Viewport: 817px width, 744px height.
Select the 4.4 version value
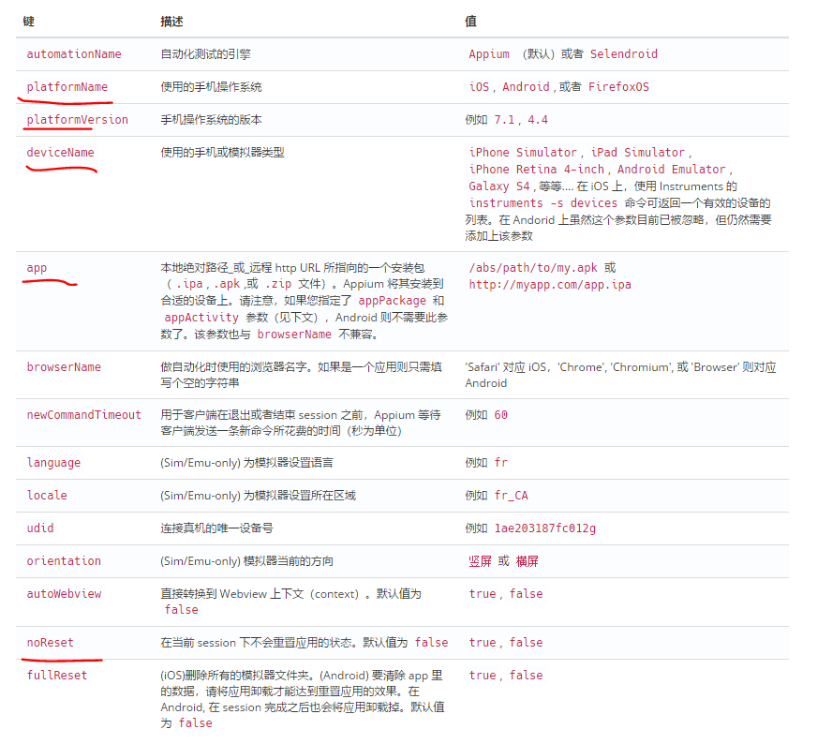coord(538,120)
